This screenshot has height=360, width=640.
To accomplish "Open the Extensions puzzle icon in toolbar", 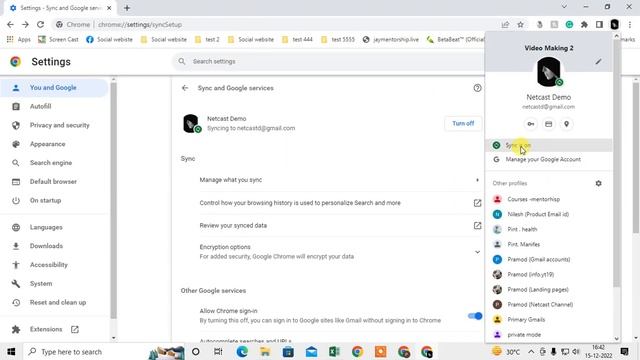I will 584,24.
